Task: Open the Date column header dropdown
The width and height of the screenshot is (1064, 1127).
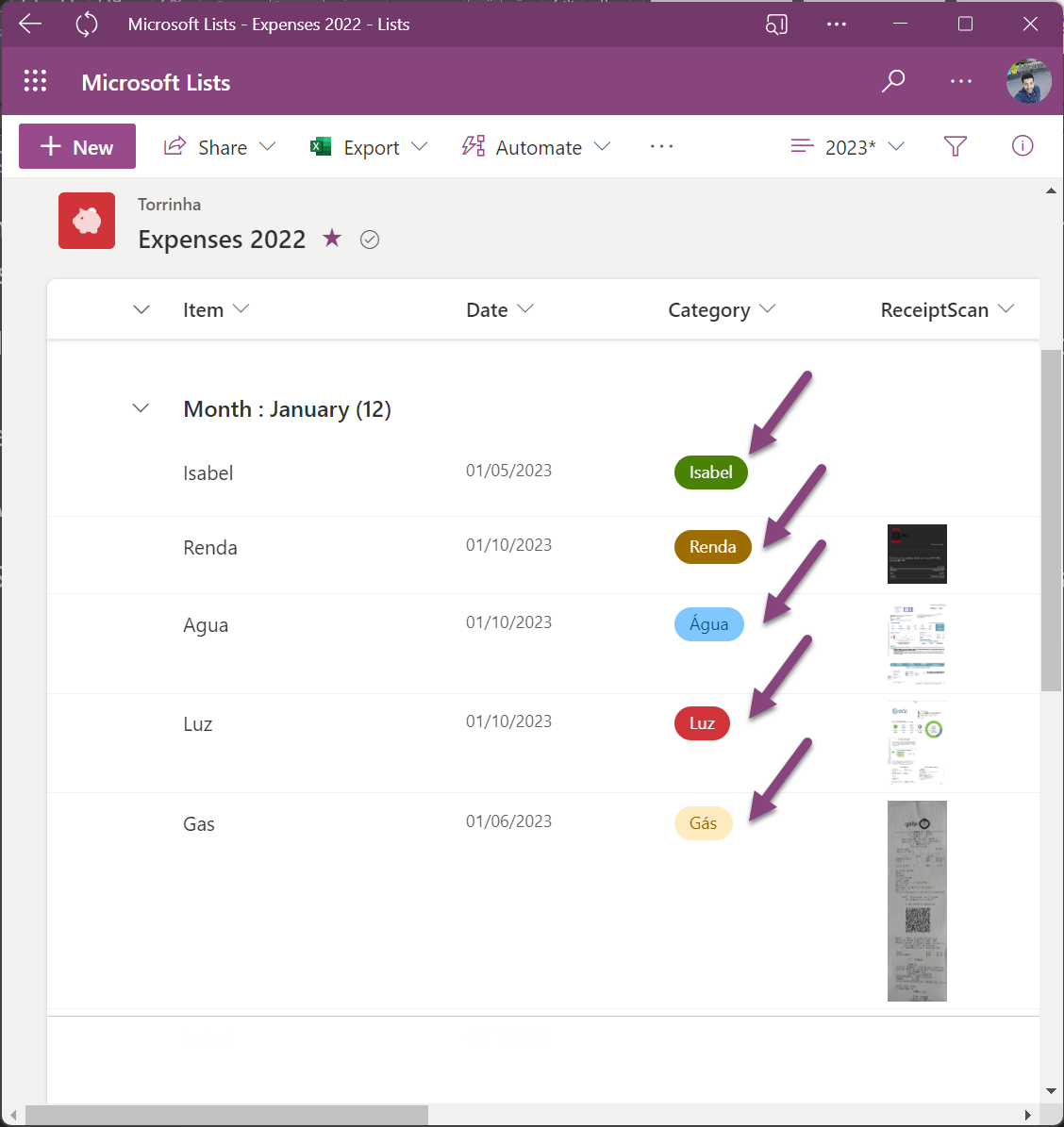Action: [x=499, y=310]
